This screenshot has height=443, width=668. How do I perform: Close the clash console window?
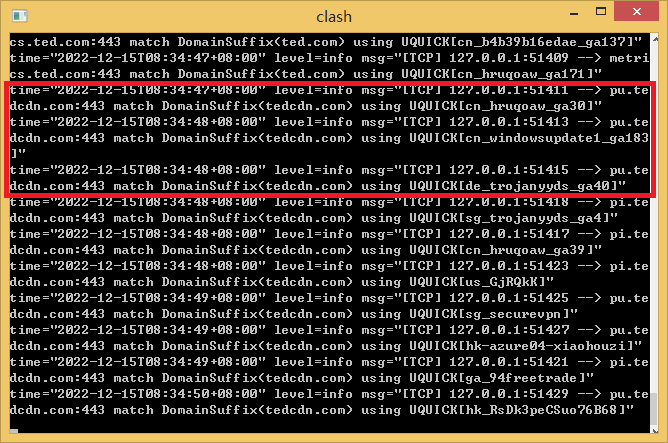click(636, 12)
